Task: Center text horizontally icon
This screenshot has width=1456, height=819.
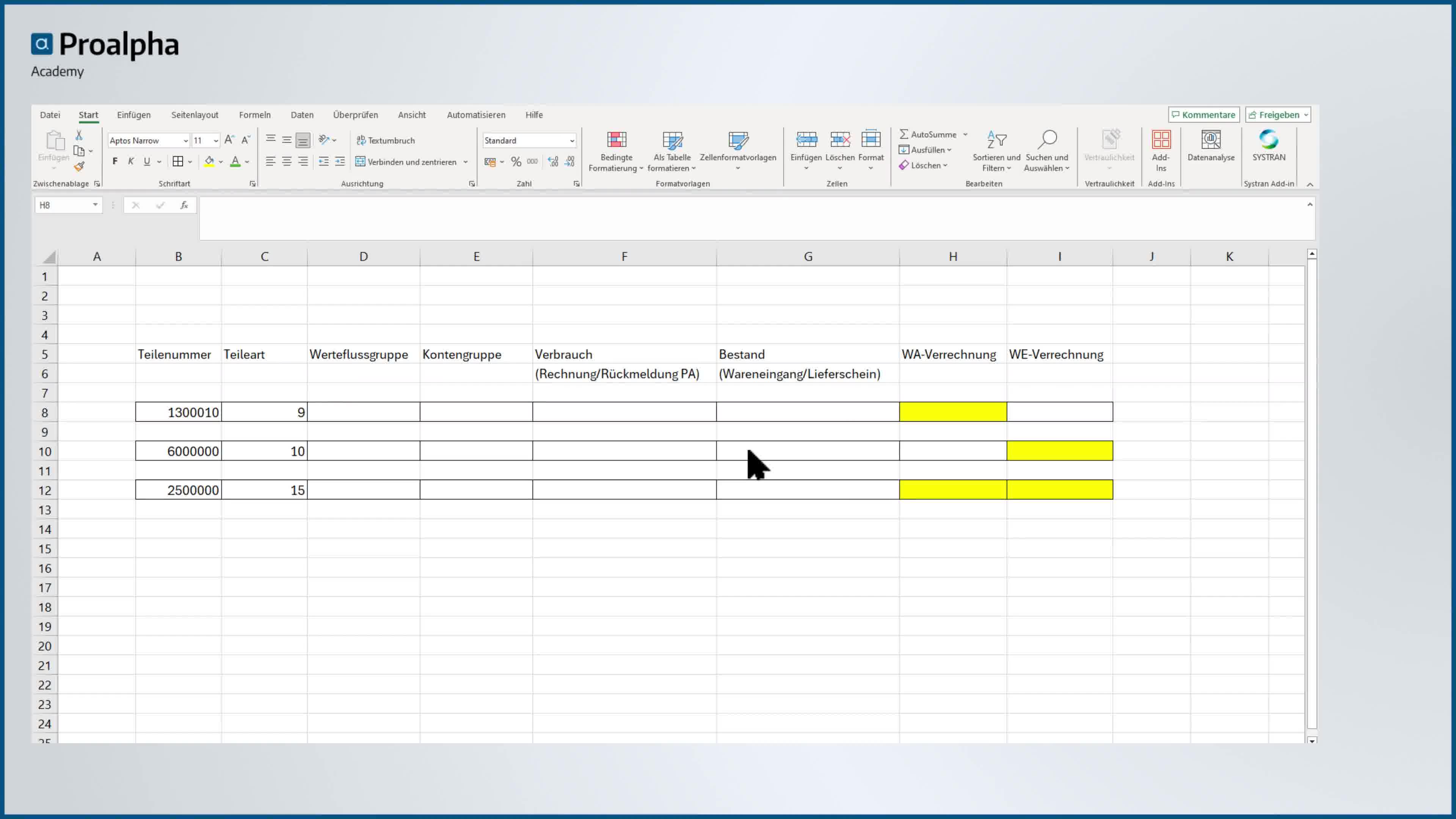Action: [x=287, y=162]
